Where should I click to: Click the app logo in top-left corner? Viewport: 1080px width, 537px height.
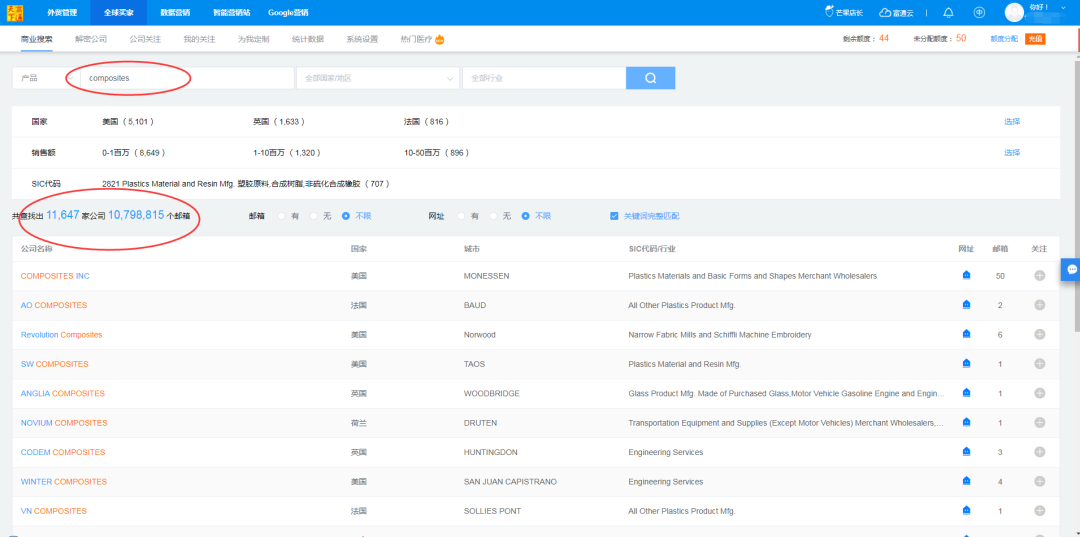coord(14,12)
